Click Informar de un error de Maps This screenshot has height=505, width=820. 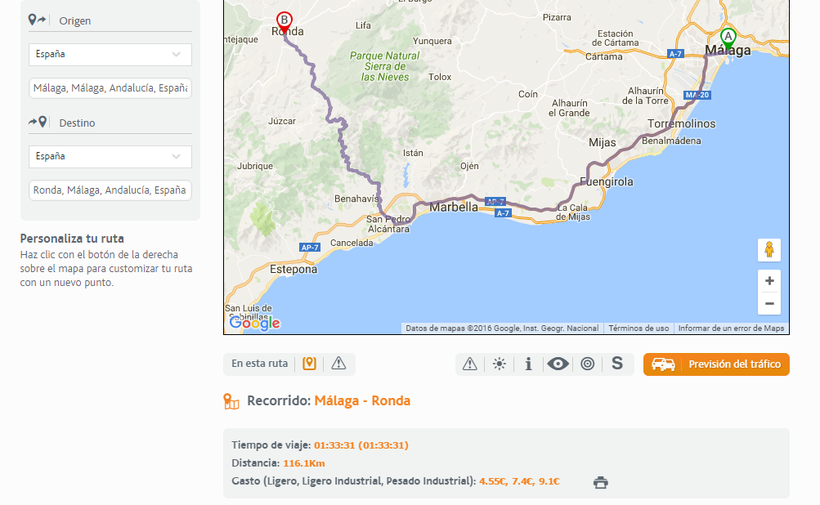pos(731,328)
